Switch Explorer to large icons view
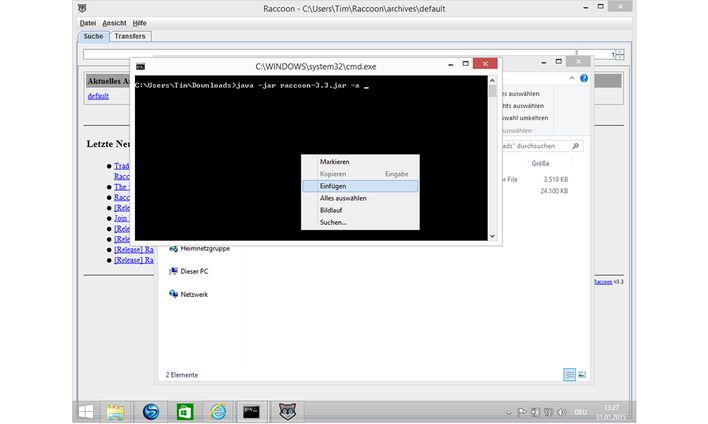The height and width of the screenshot is (424, 708). coord(582,374)
